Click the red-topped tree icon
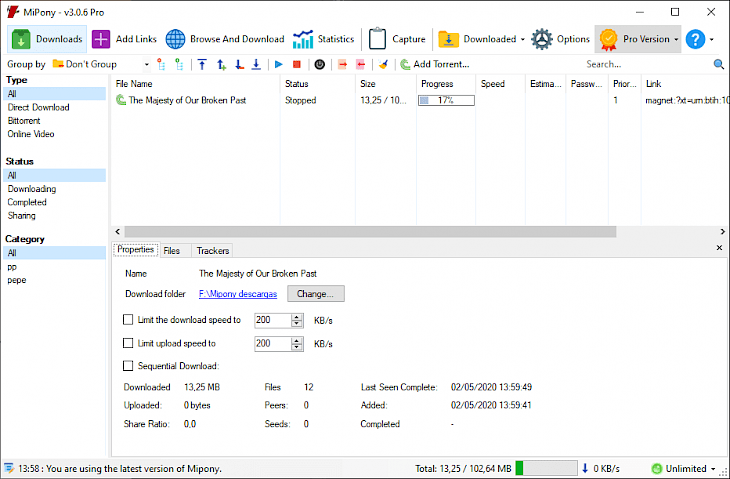Image resolution: width=730 pixels, height=479 pixels. (161, 64)
